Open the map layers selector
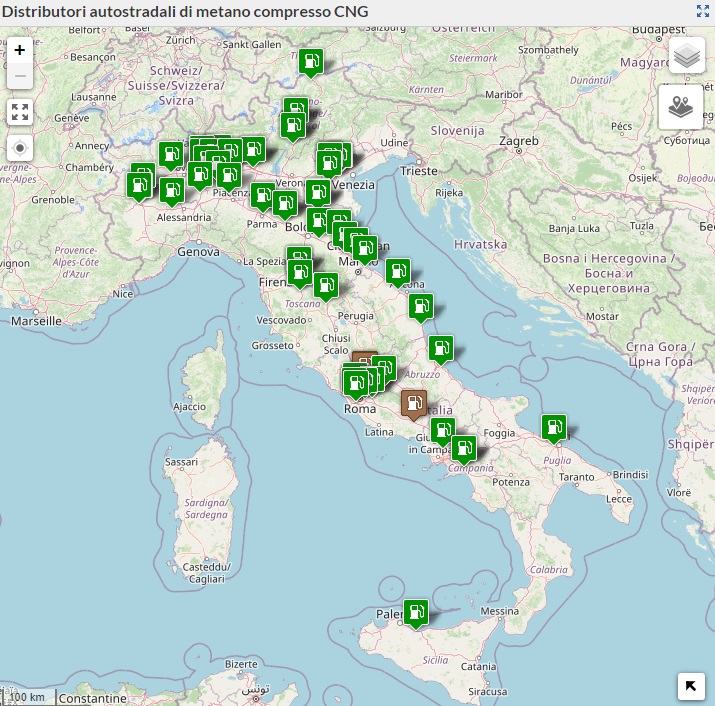 tap(687, 56)
